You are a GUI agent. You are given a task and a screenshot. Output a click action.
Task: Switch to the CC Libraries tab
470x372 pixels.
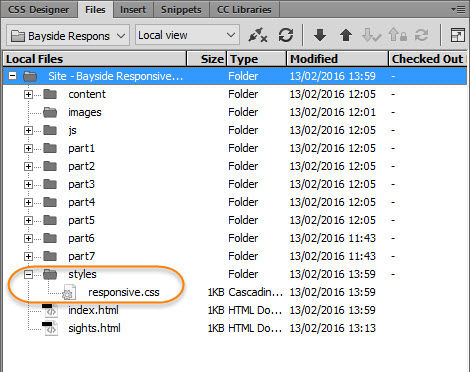[x=244, y=9]
